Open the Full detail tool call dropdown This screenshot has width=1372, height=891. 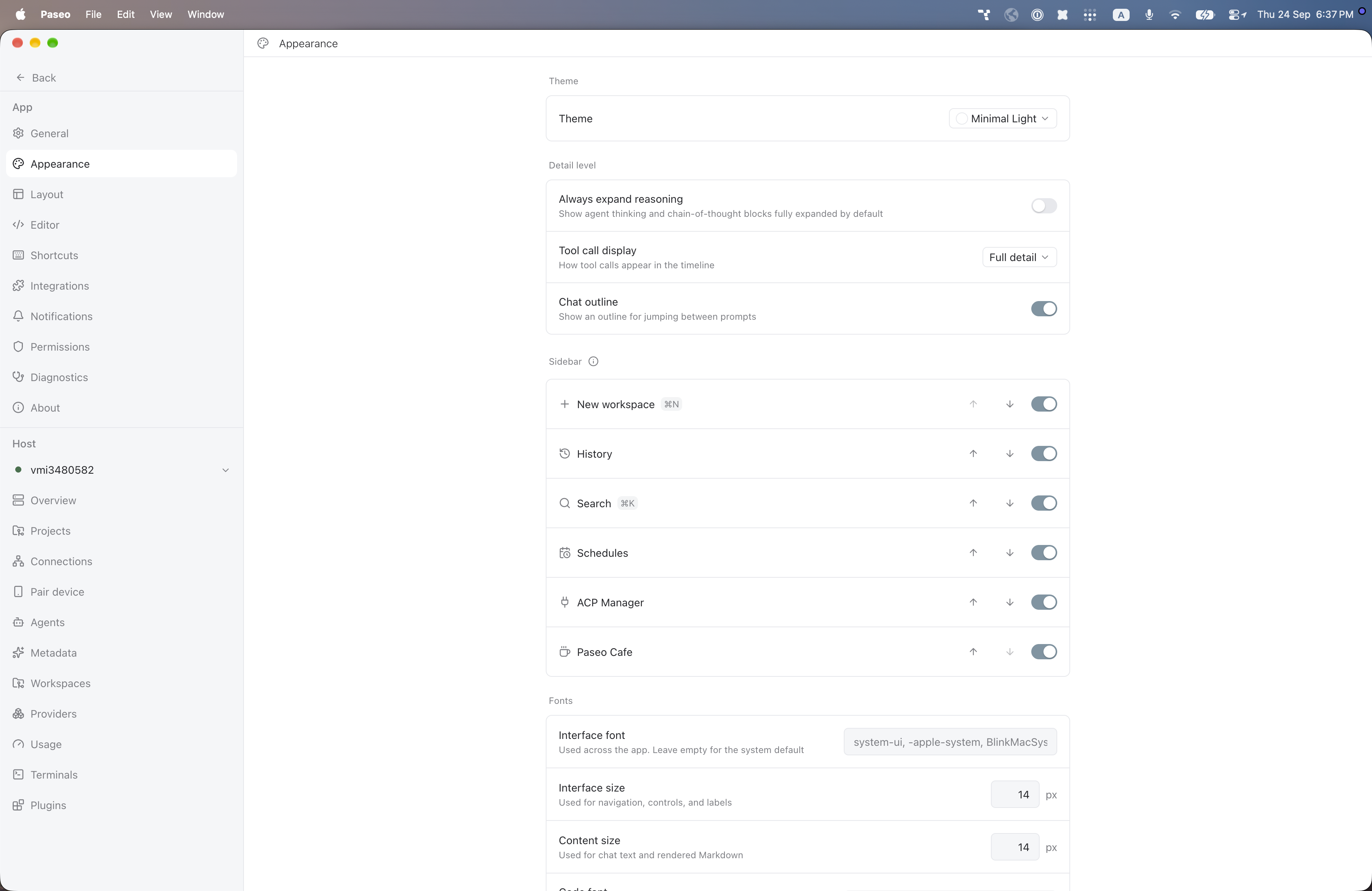1019,258
